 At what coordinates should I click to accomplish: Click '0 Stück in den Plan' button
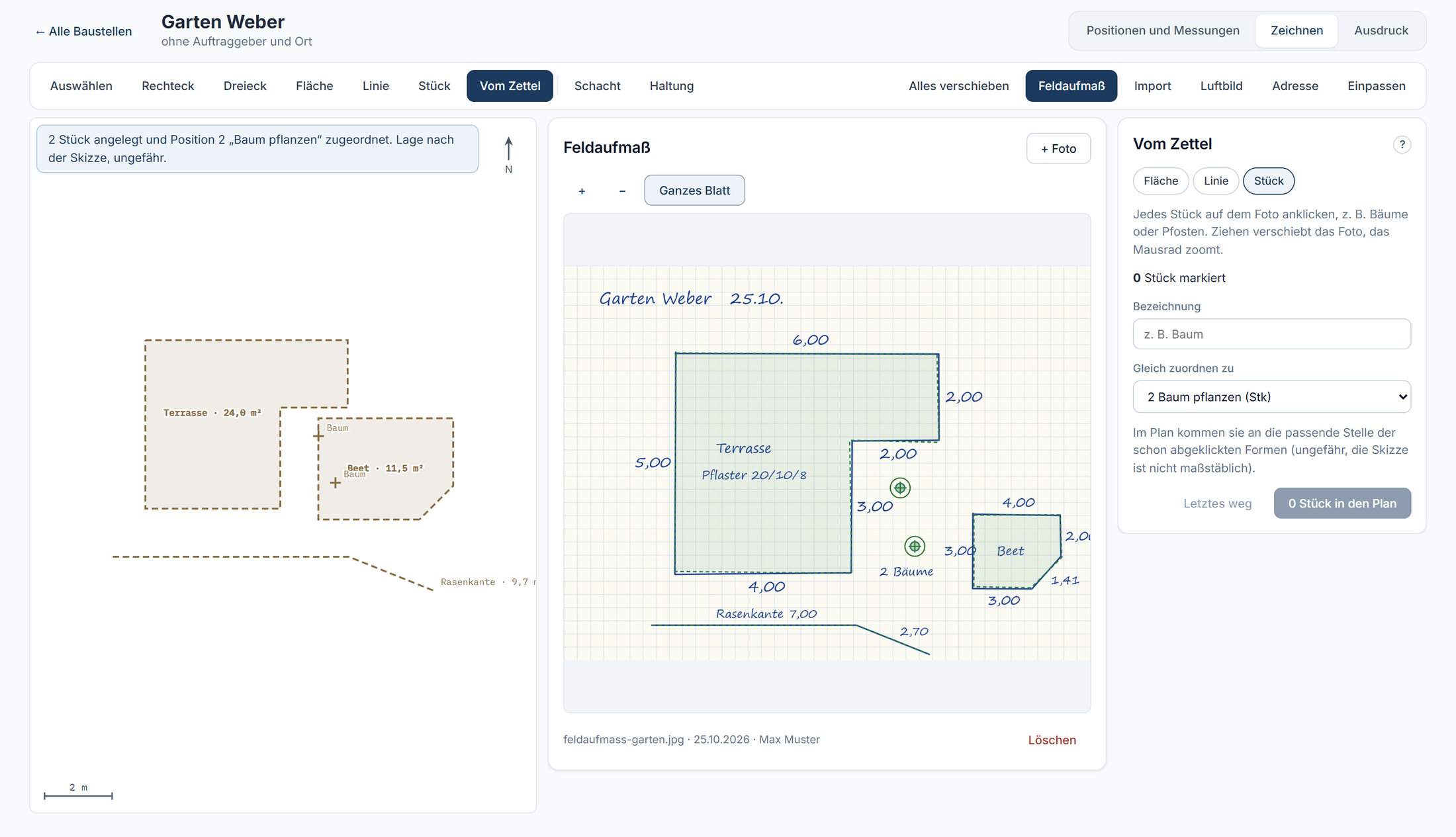1342,504
